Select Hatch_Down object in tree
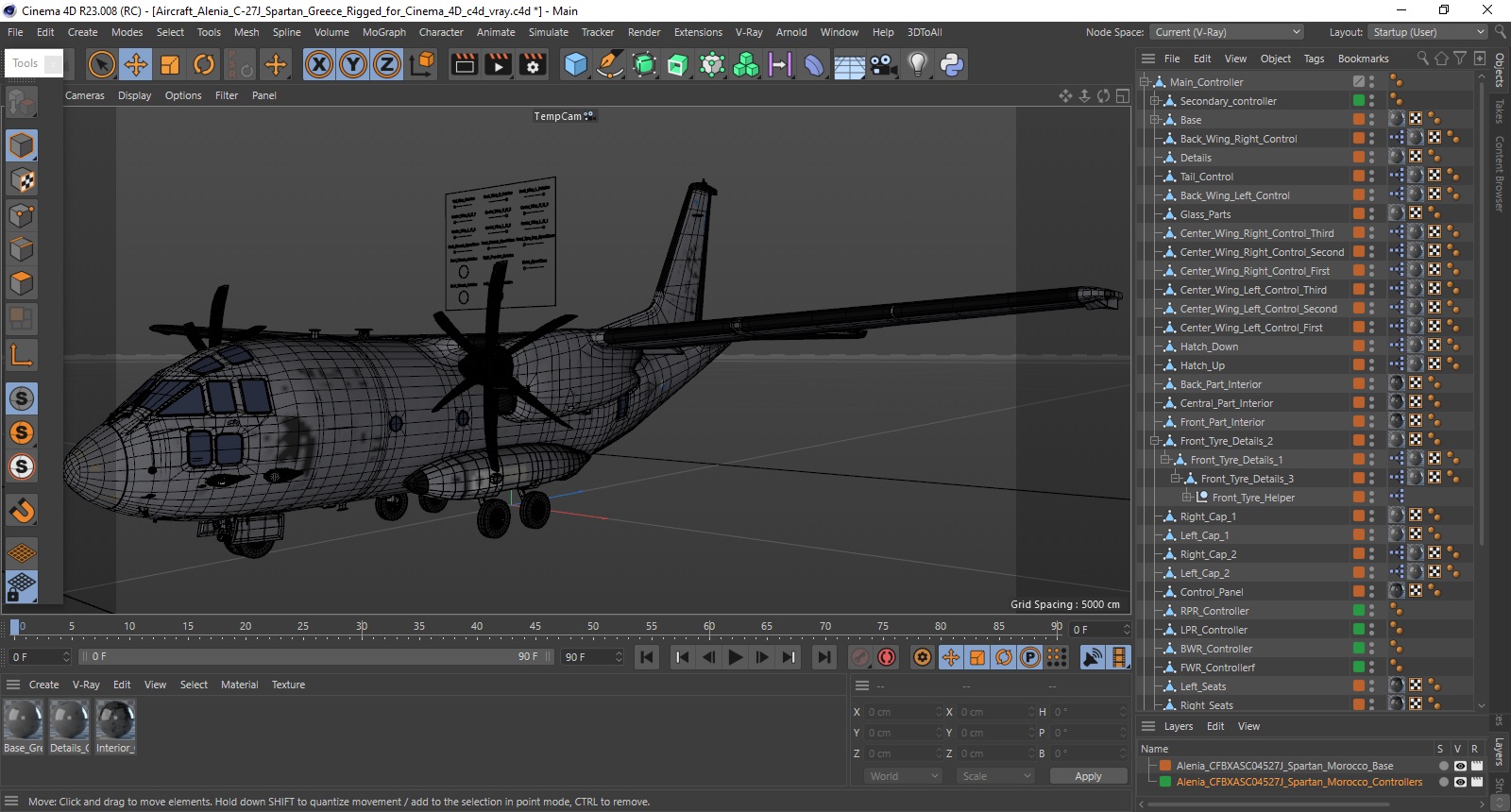The image size is (1511, 812). click(x=1209, y=347)
